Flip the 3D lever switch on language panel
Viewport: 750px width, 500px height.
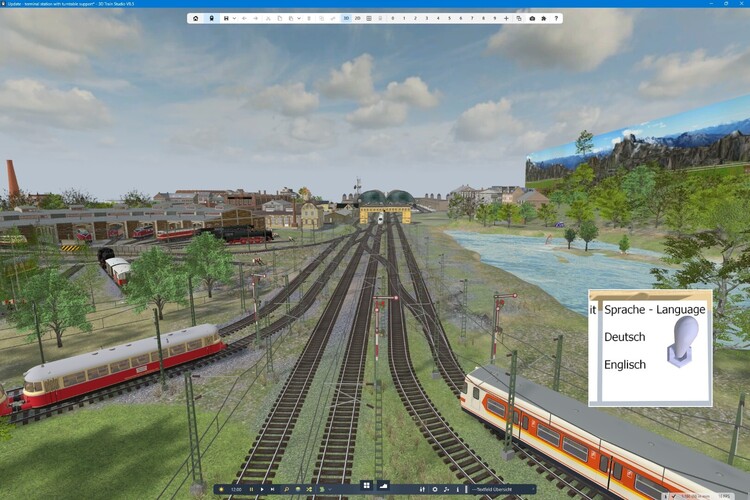(x=683, y=341)
